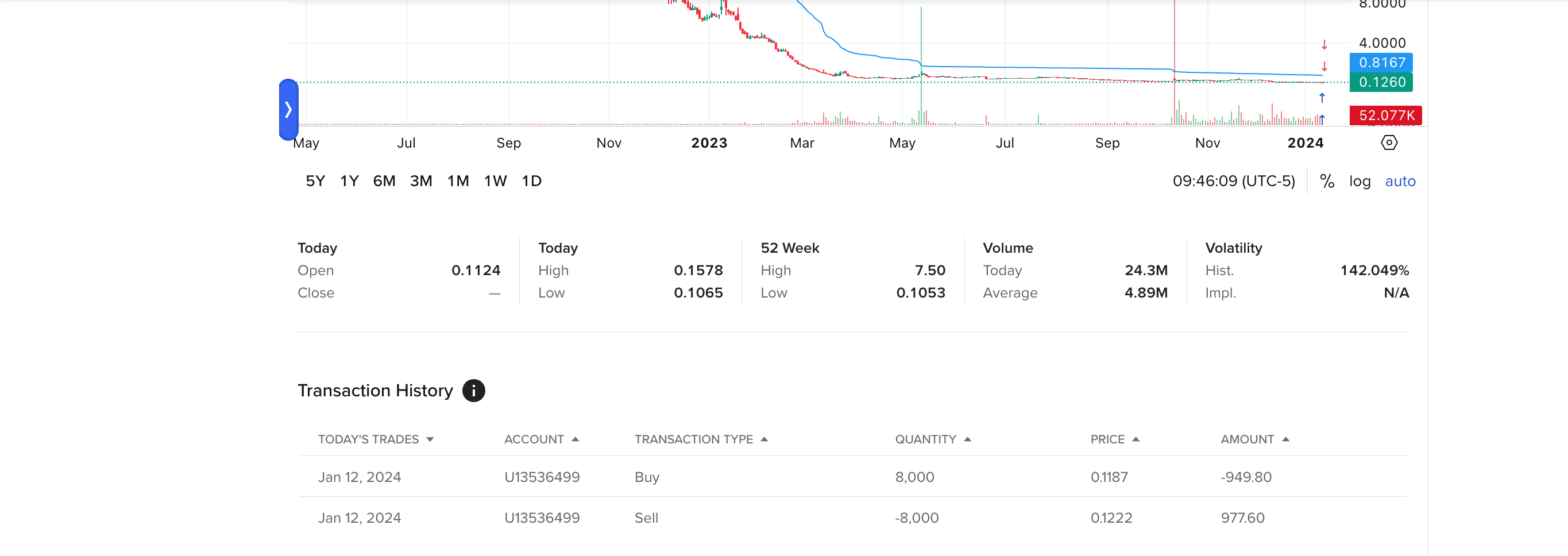Click Transaction History info icon
This screenshot has height=556, width=1568.
(473, 391)
